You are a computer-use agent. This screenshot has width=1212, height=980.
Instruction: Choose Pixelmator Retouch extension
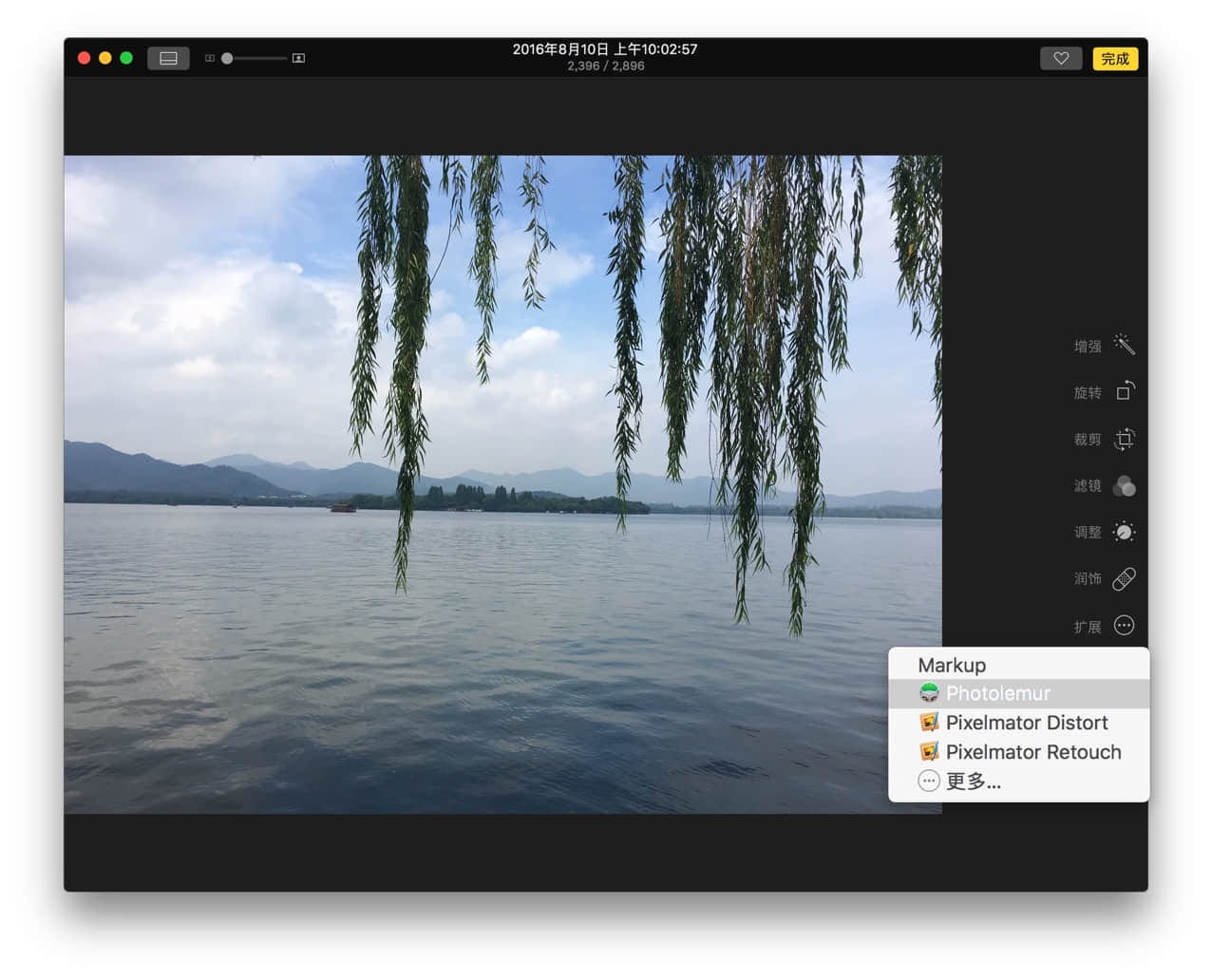(x=1018, y=752)
